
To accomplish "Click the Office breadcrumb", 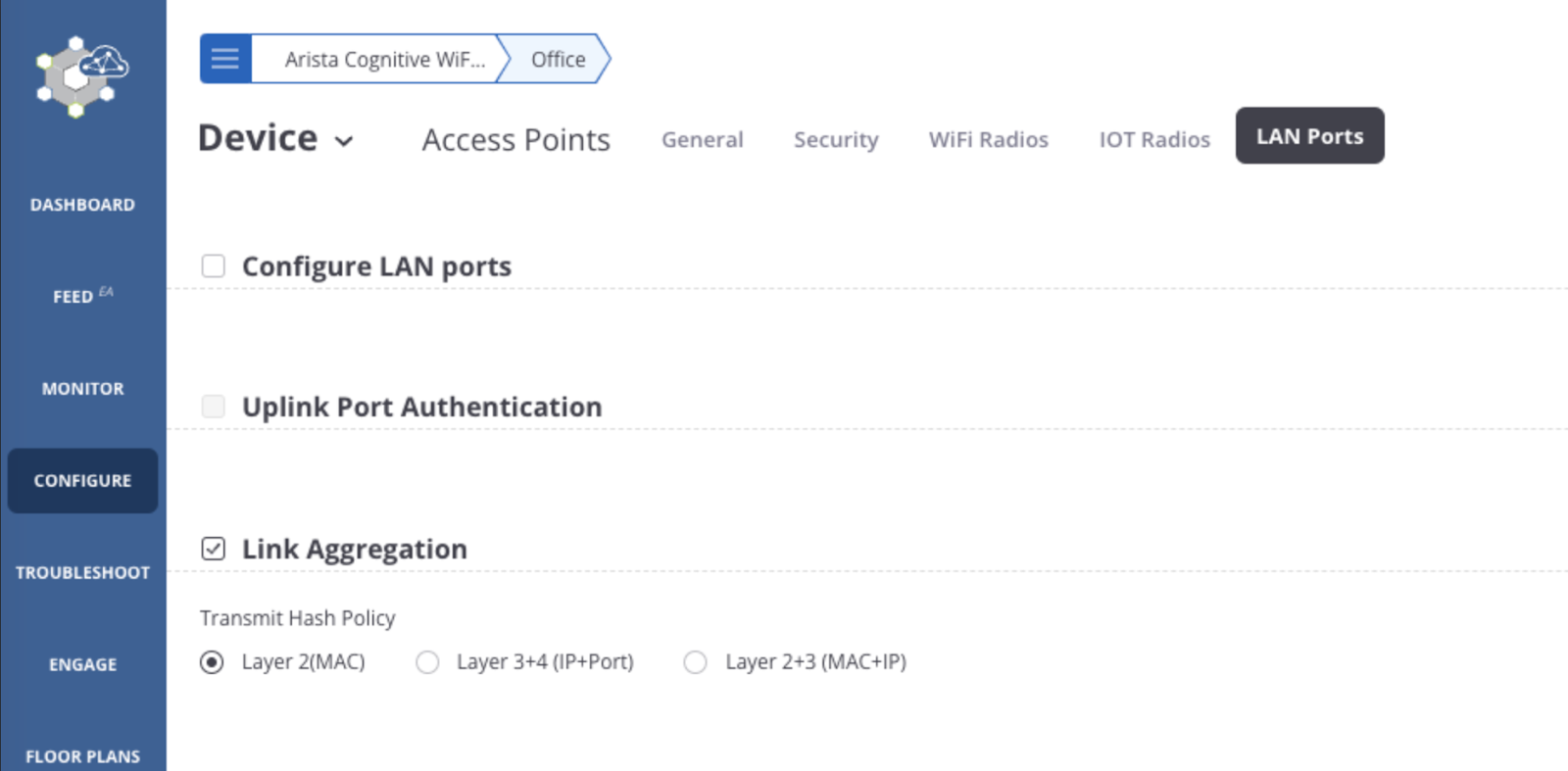I will [556, 59].
